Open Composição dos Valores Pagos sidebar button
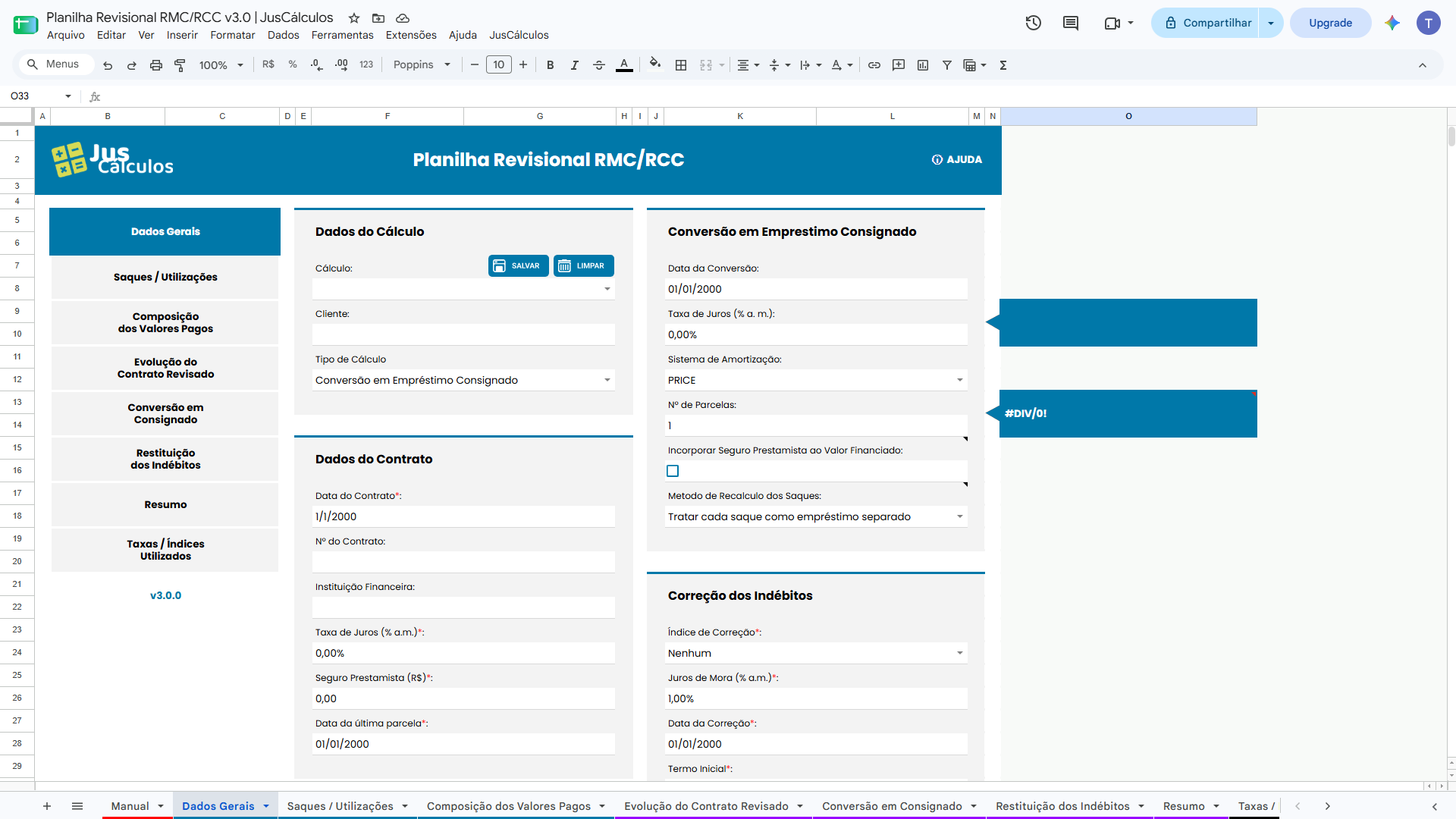Screen dimensions: 1456x819 [x=165, y=322]
